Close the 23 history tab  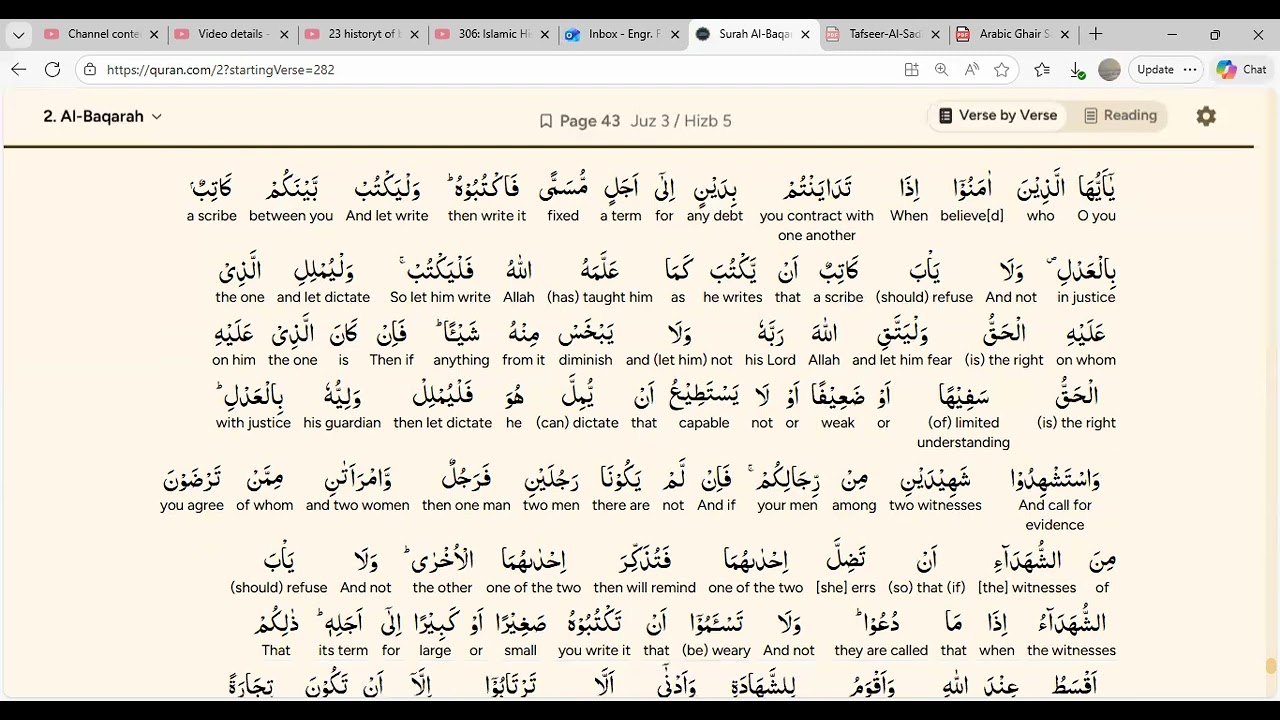(x=414, y=34)
